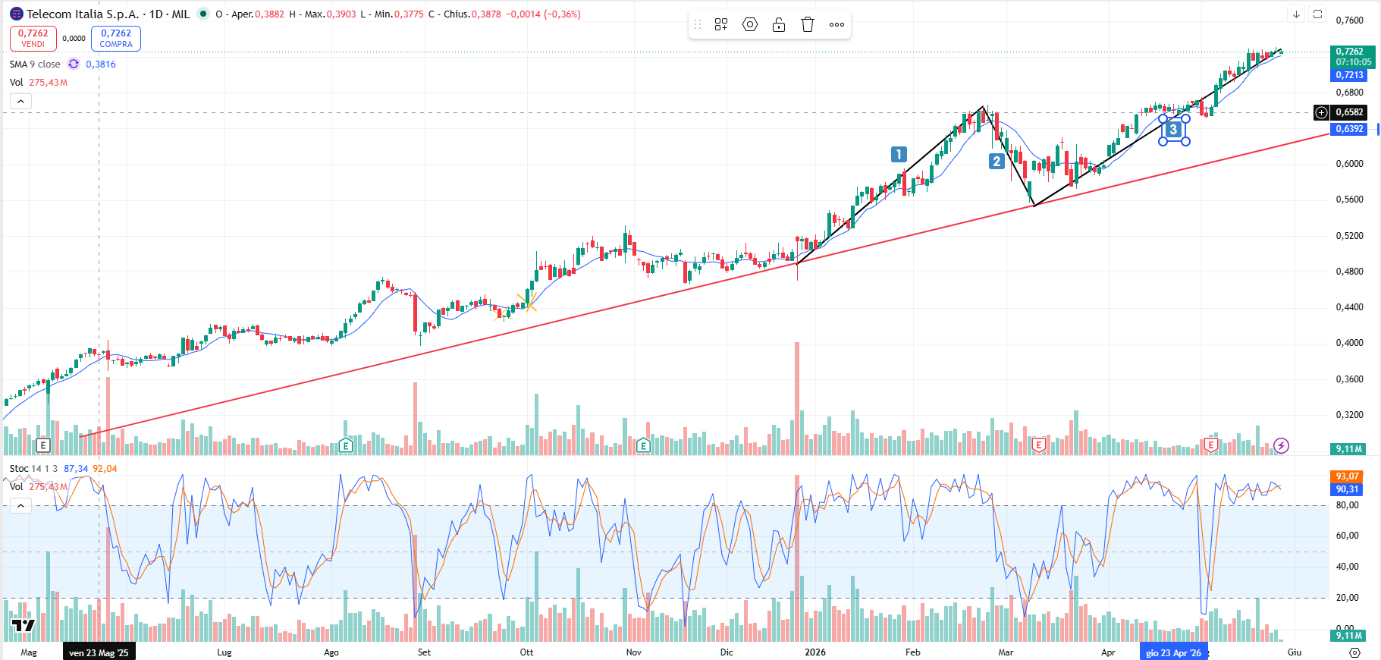
Task: Click the green E earnings marker in August
Action: click(x=346, y=444)
